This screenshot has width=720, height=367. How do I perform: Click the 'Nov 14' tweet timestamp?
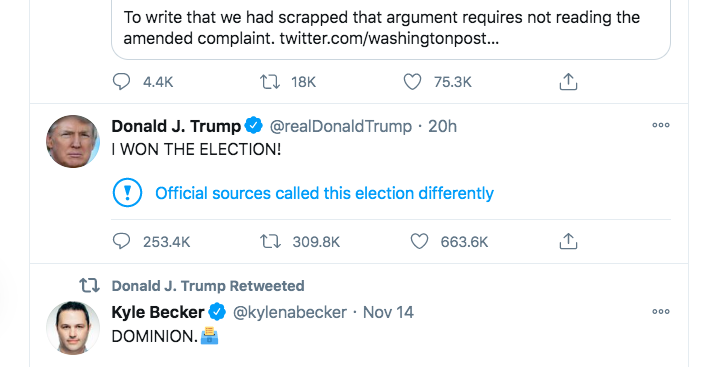click(388, 312)
